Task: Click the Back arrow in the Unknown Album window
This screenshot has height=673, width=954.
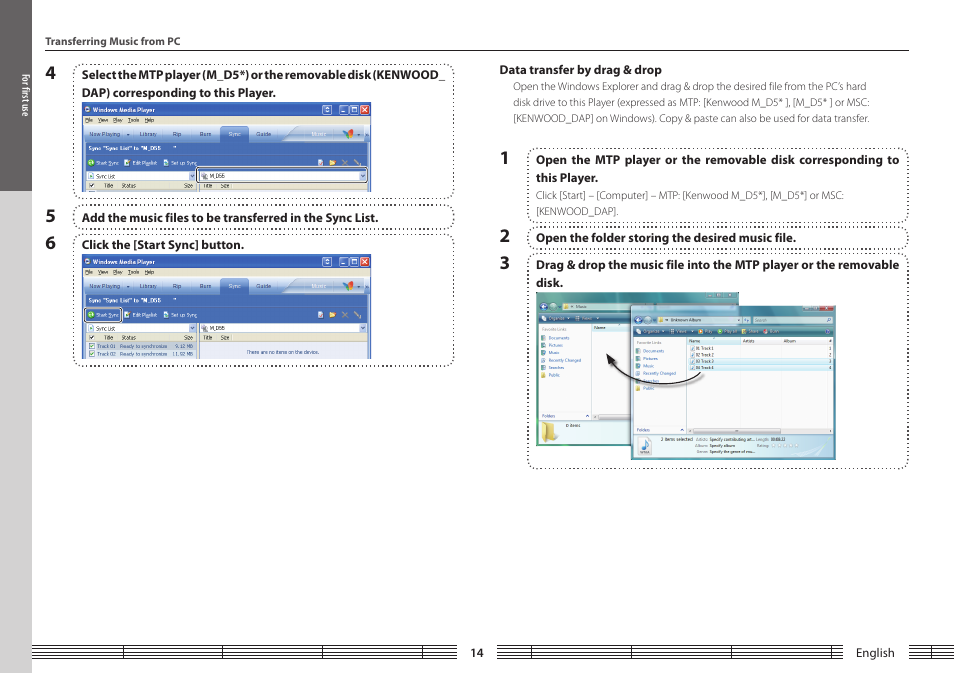Action: click(x=638, y=320)
